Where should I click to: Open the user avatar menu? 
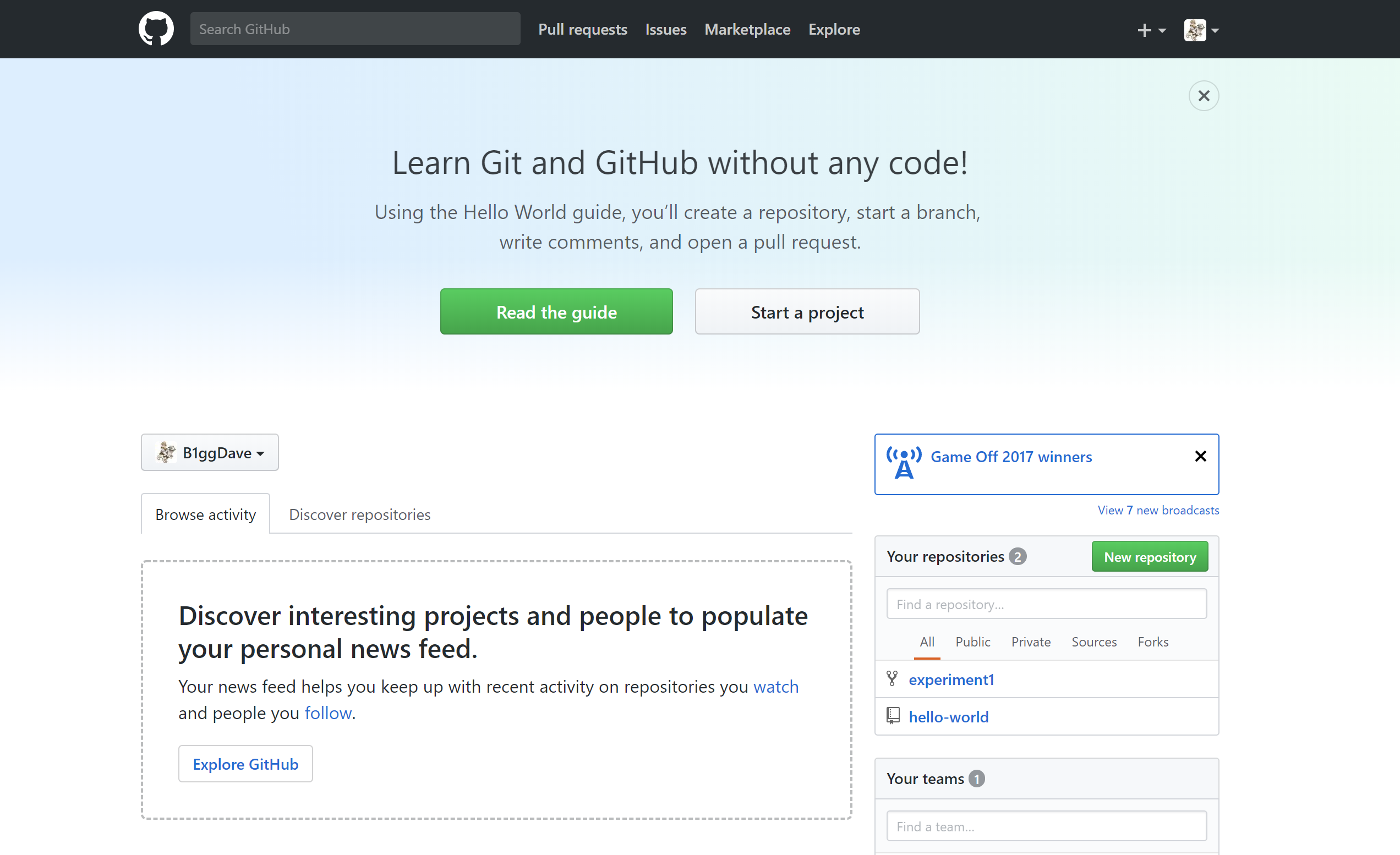pyautogui.click(x=1201, y=30)
